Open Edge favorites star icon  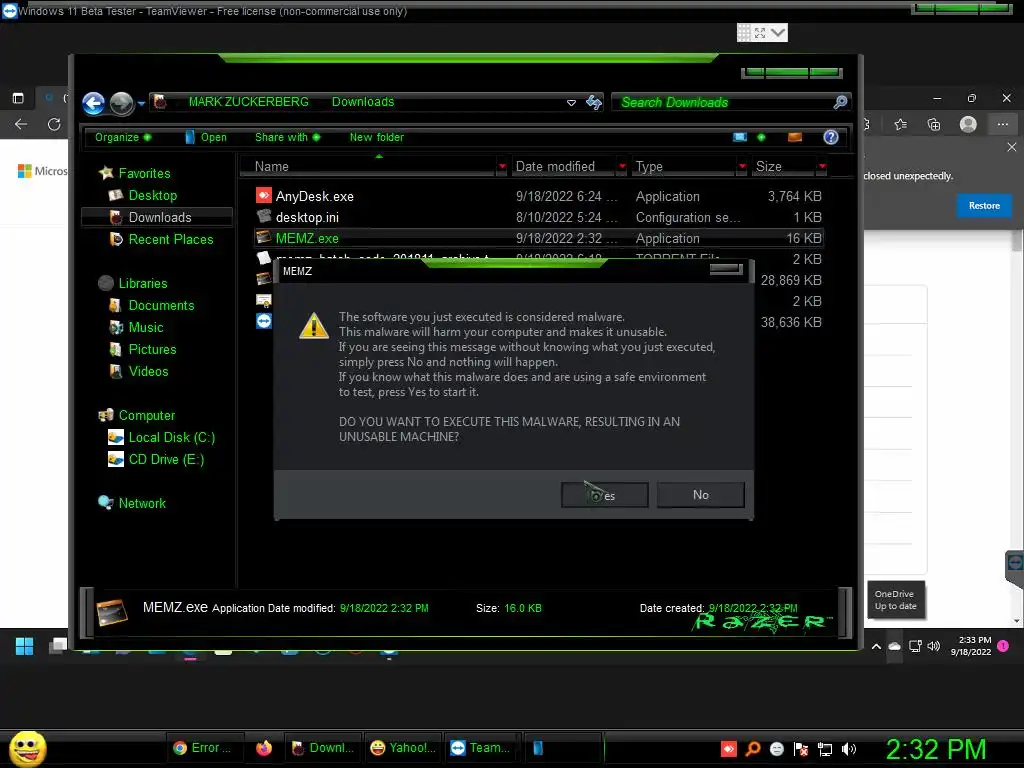click(901, 124)
